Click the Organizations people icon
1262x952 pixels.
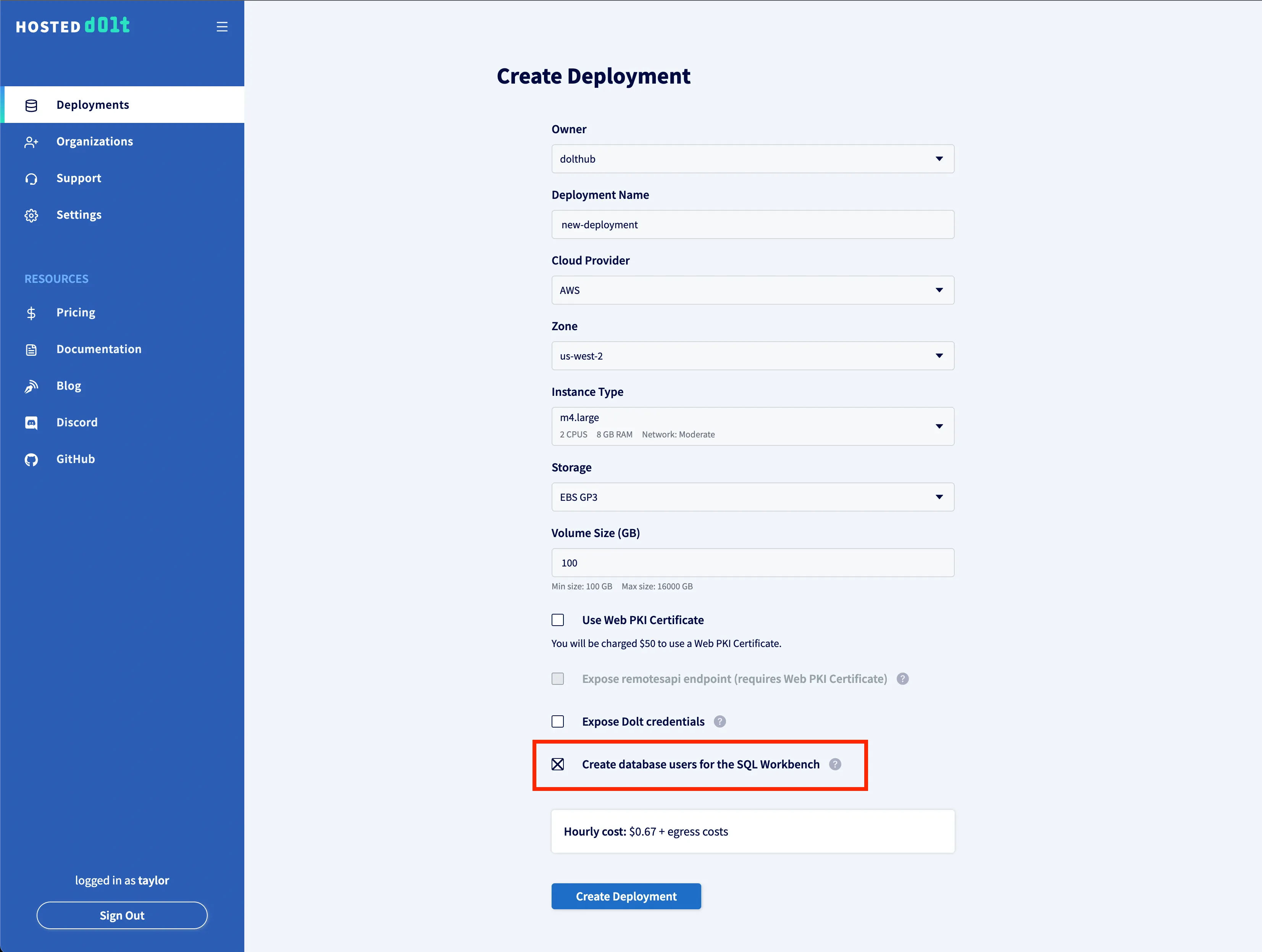pyautogui.click(x=31, y=142)
